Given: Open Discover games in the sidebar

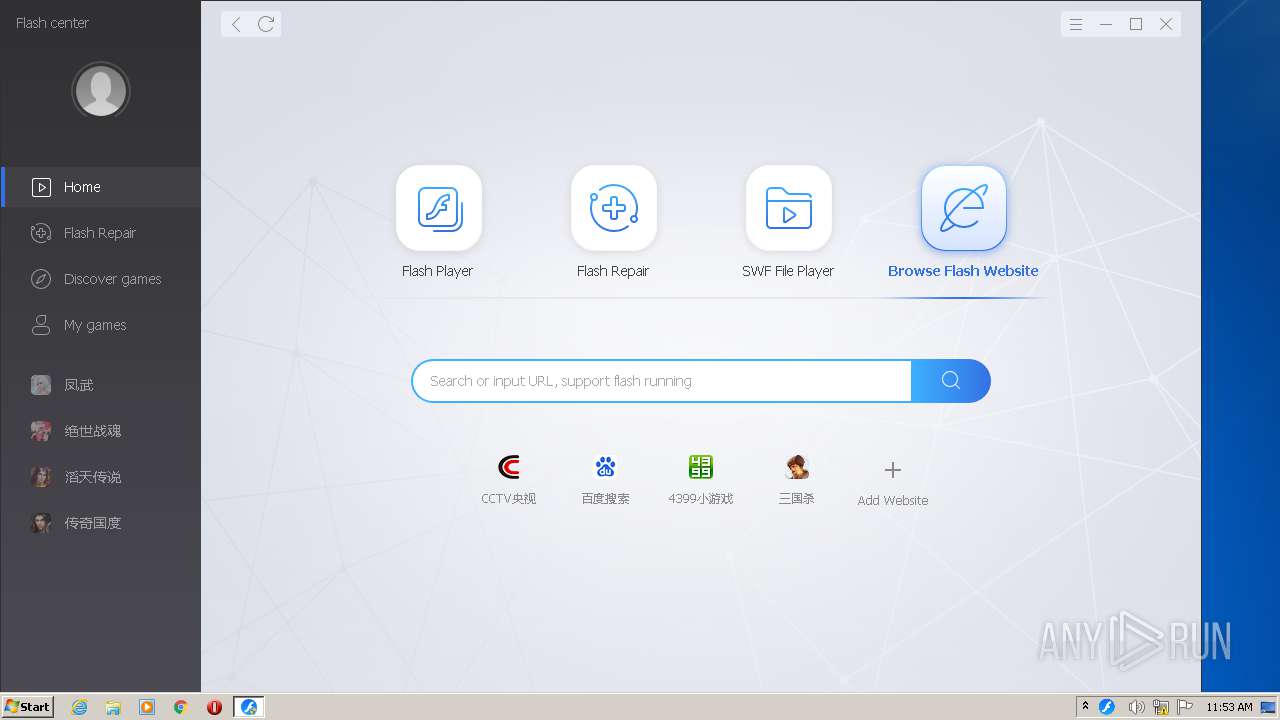Looking at the screenshot, I should [100, 279].
